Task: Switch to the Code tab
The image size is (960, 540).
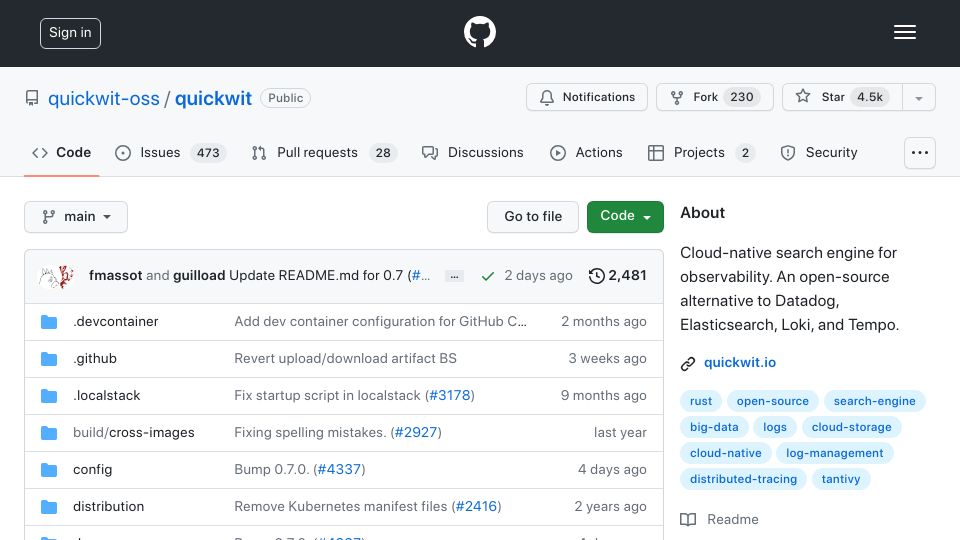Action: tap(61, 152)
